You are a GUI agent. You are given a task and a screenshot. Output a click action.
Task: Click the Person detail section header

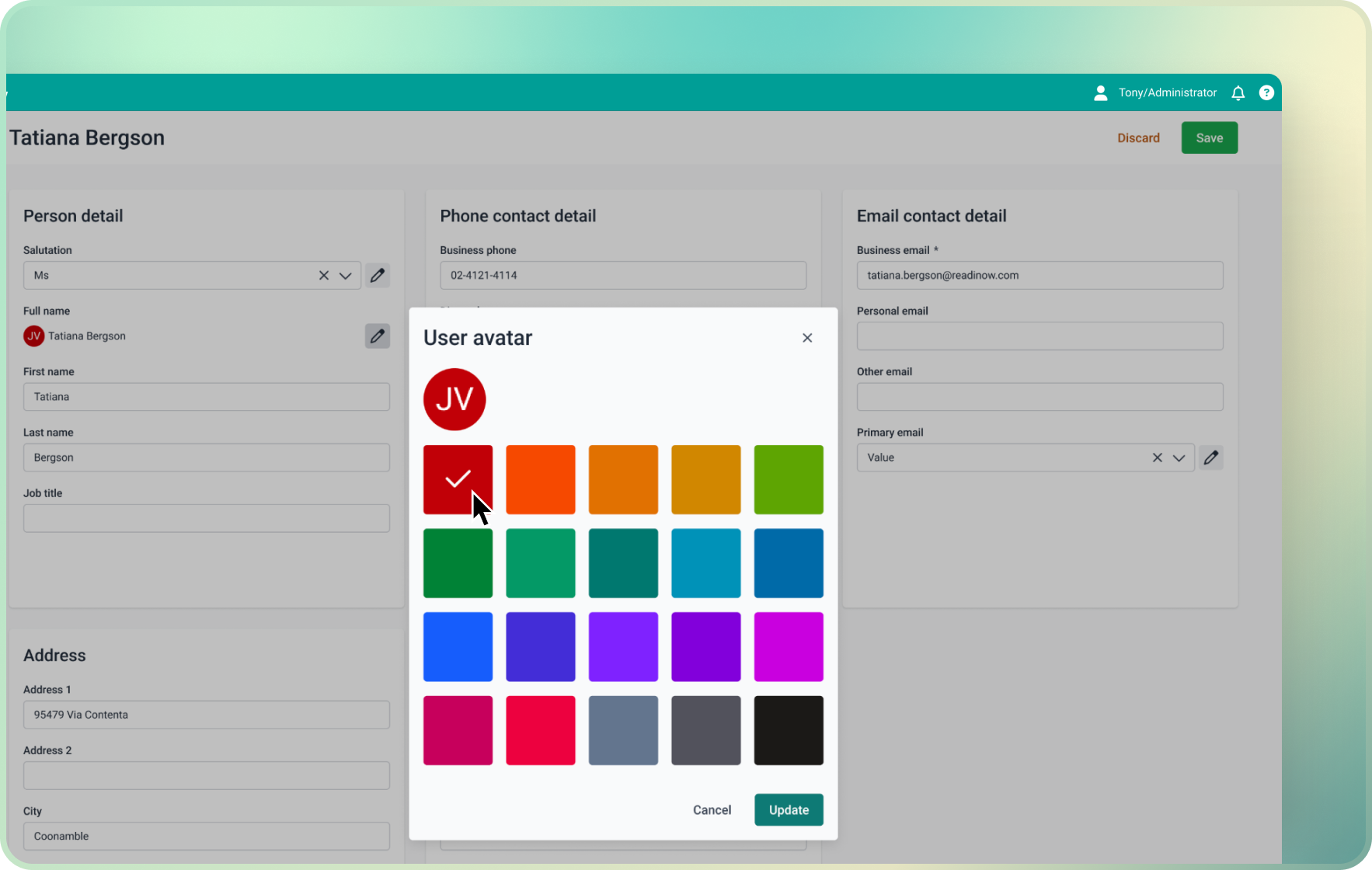(73, 216)
